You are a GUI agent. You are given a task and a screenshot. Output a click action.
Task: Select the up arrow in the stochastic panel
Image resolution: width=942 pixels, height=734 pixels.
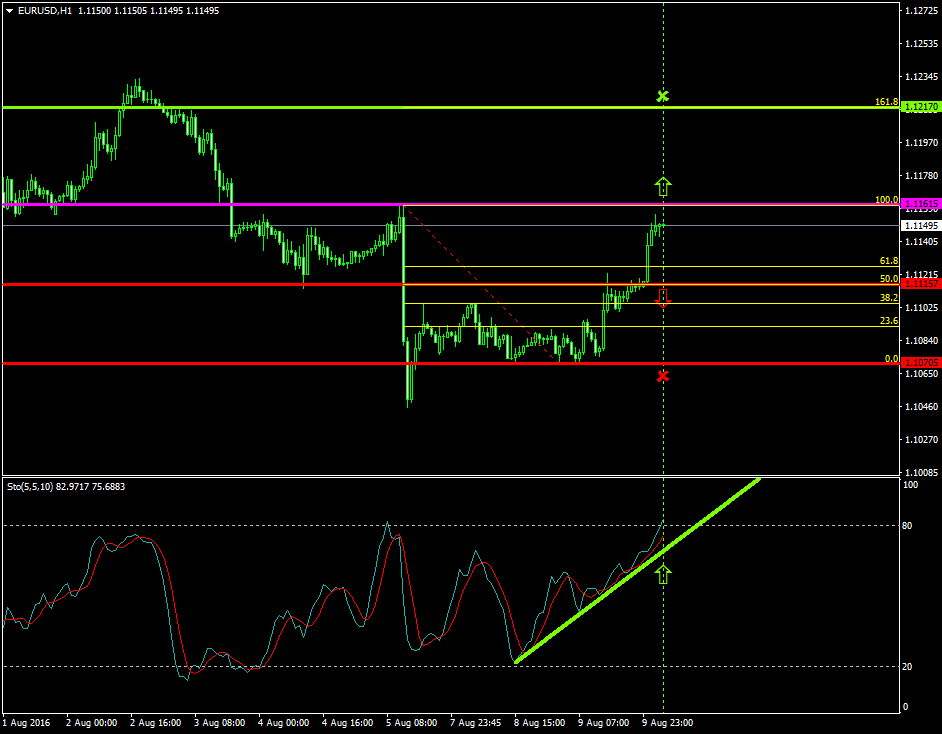(663, 572)
